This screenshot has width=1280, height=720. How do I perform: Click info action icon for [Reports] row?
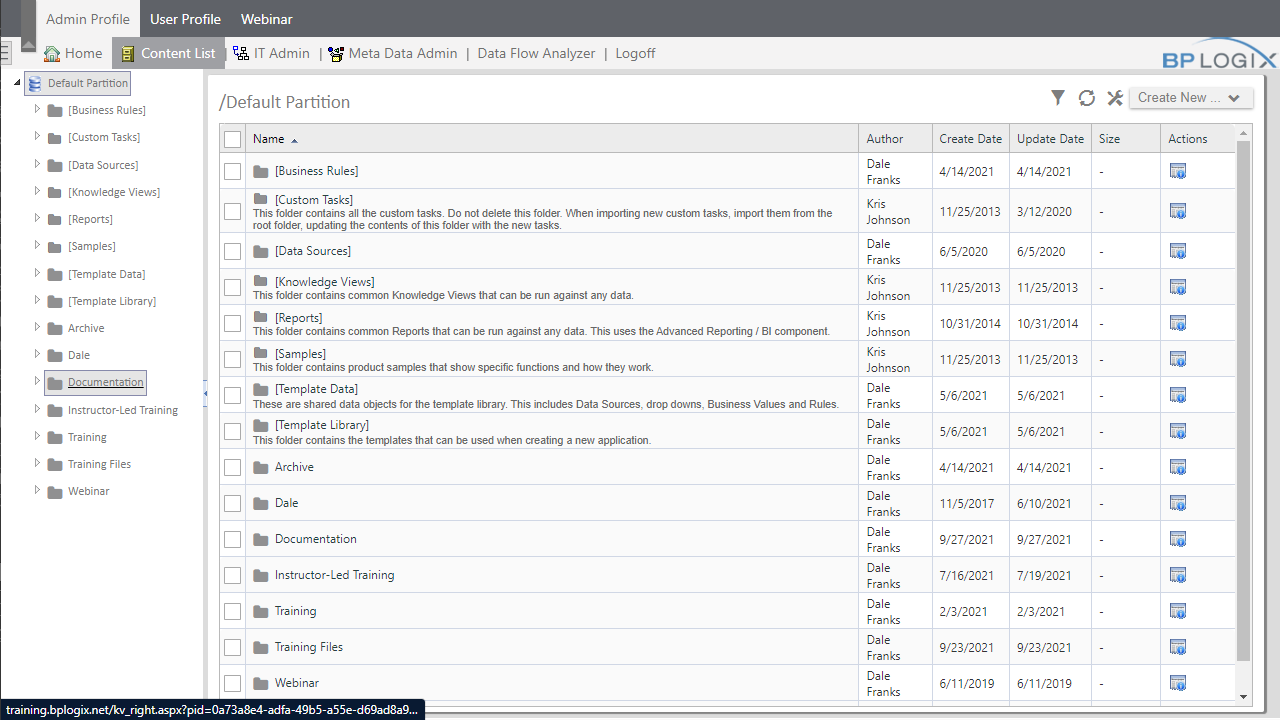(1178, 323)
